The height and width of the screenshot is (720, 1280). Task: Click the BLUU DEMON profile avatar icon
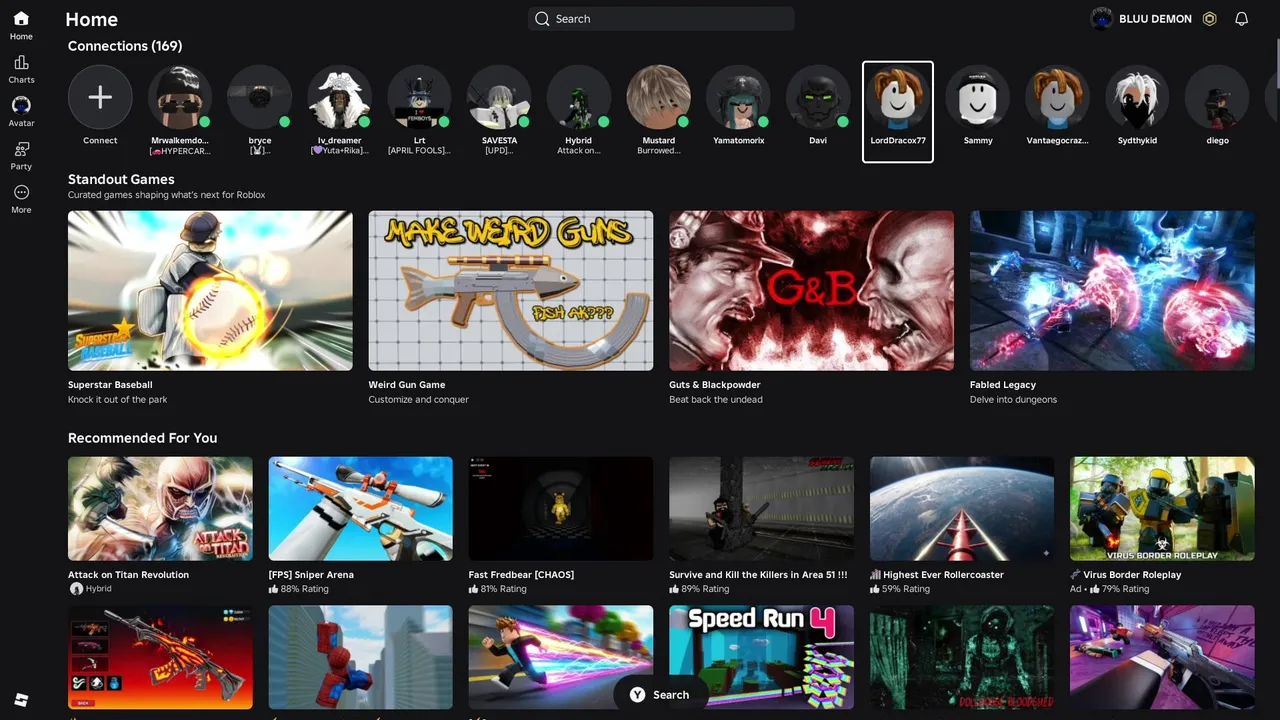tap(1101, 19)
